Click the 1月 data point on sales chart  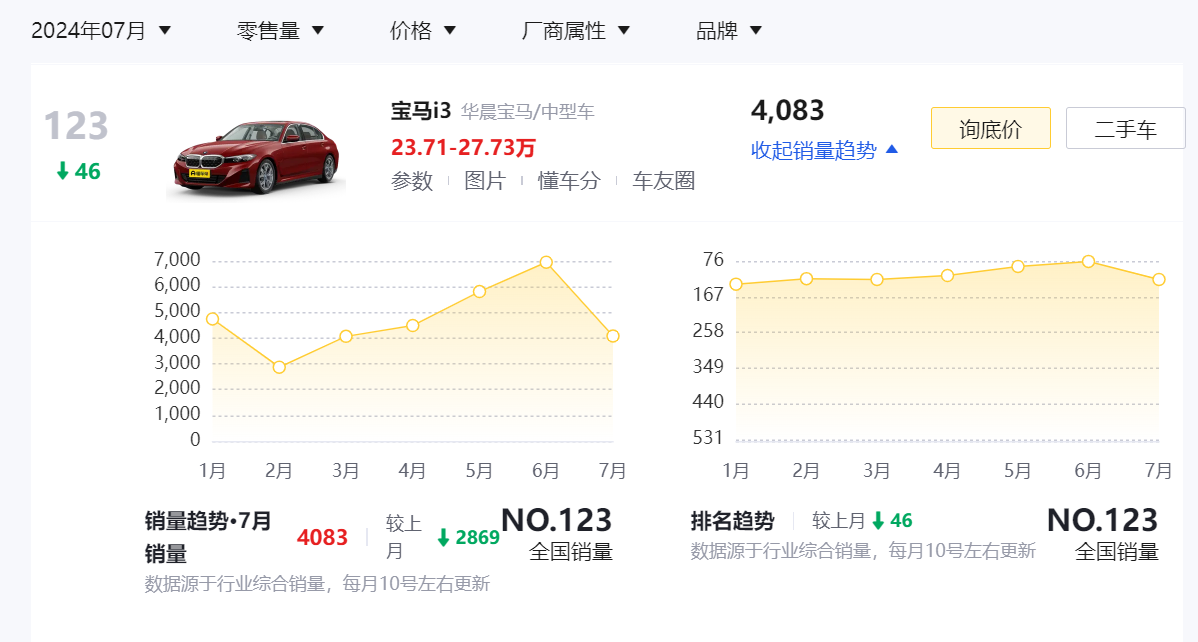pyautogui.click(x=212, y=319)
